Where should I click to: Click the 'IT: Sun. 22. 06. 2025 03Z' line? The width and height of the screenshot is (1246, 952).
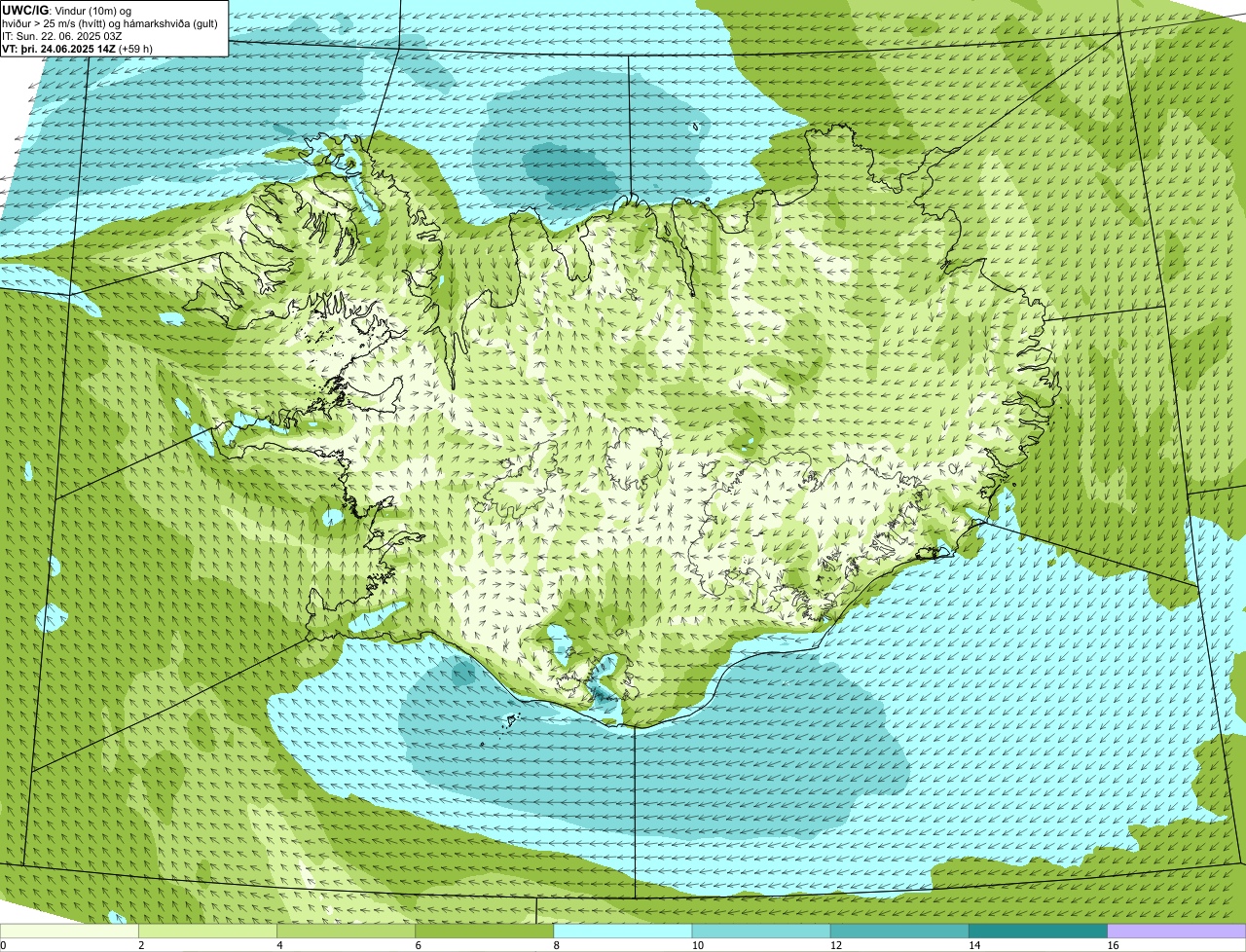(x=62, y=35)
